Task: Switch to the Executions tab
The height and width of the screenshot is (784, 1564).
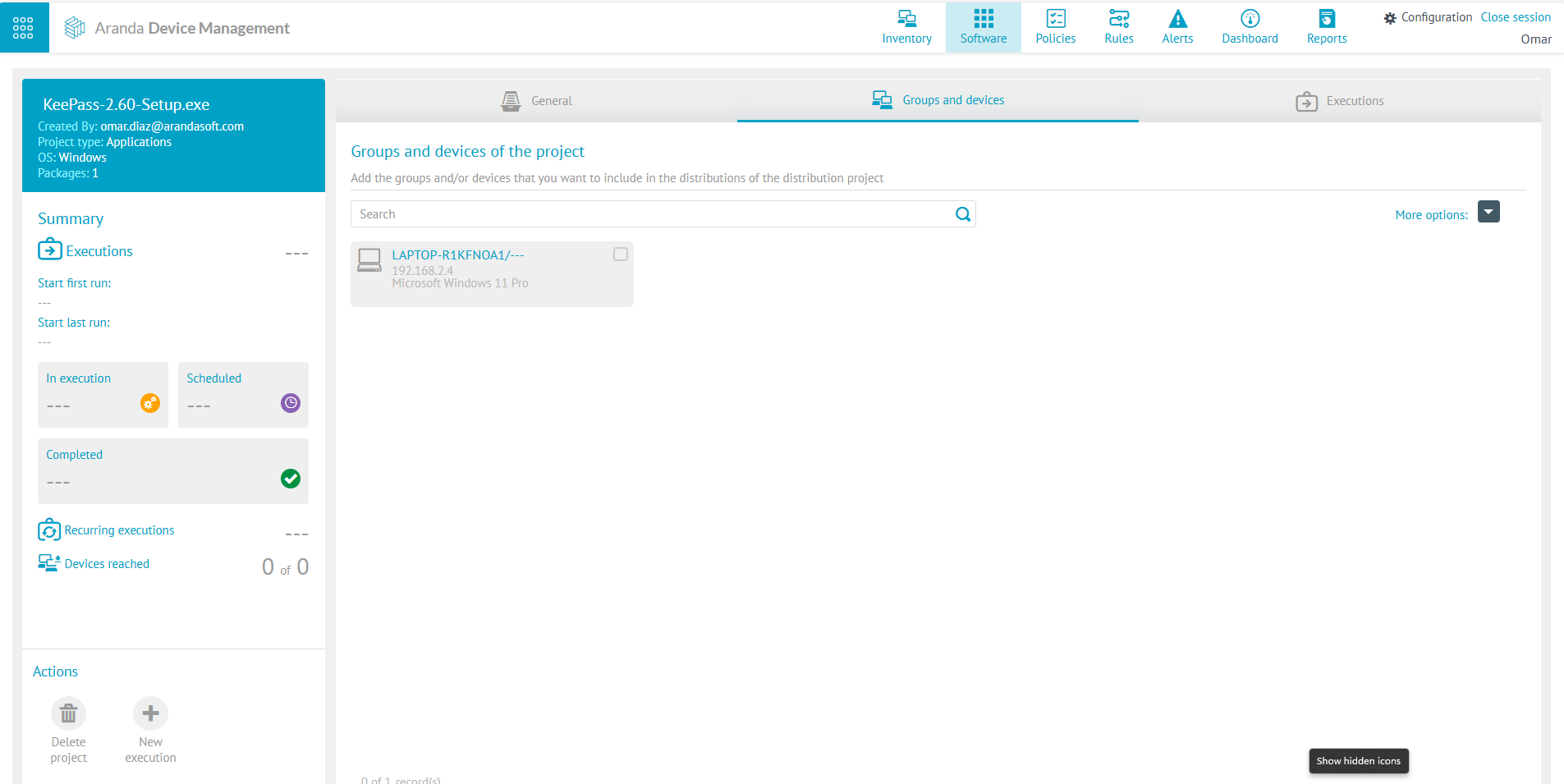Action: 1339,101
